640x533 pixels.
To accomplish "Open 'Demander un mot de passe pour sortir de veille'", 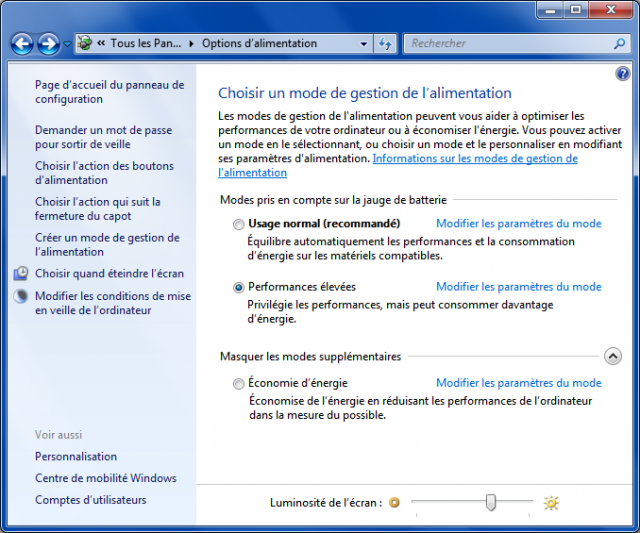I will coord(103,137).
